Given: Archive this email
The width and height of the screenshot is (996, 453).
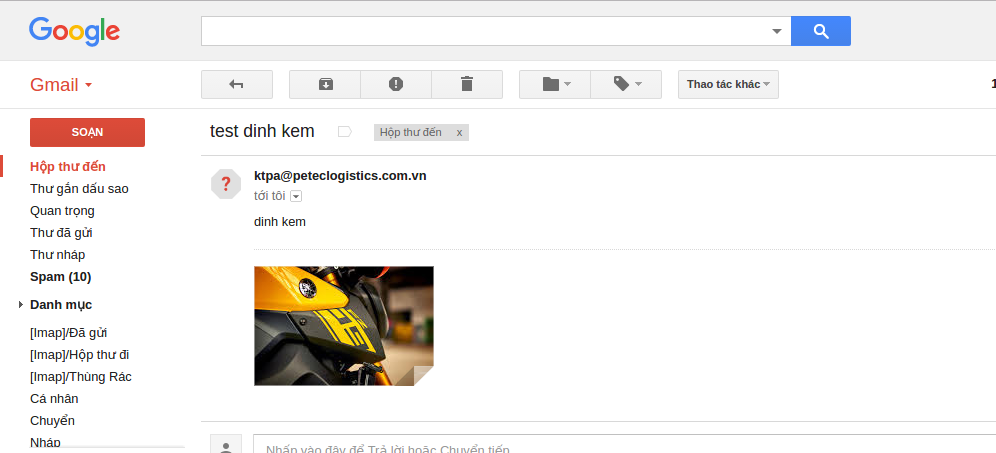Looking at the screenshot, I should (325, 85).
